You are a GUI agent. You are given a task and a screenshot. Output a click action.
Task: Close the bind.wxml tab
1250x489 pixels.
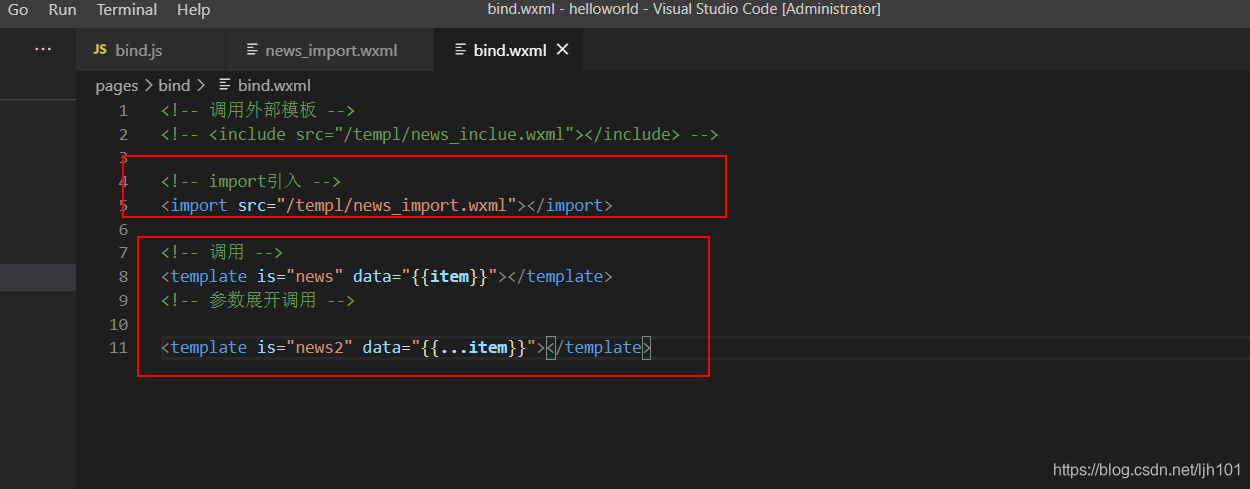pos(562,49)
